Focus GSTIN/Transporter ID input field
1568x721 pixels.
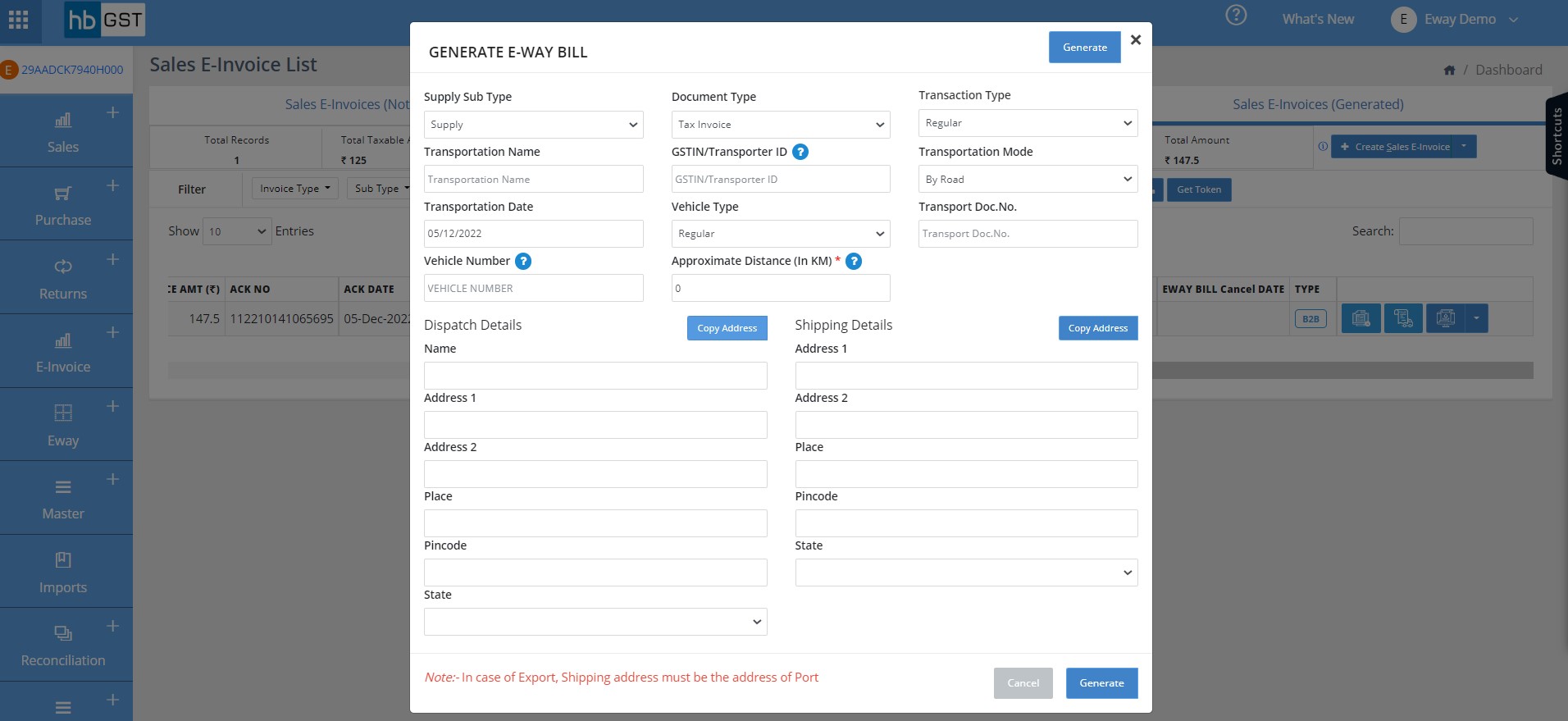click(781, 179)
